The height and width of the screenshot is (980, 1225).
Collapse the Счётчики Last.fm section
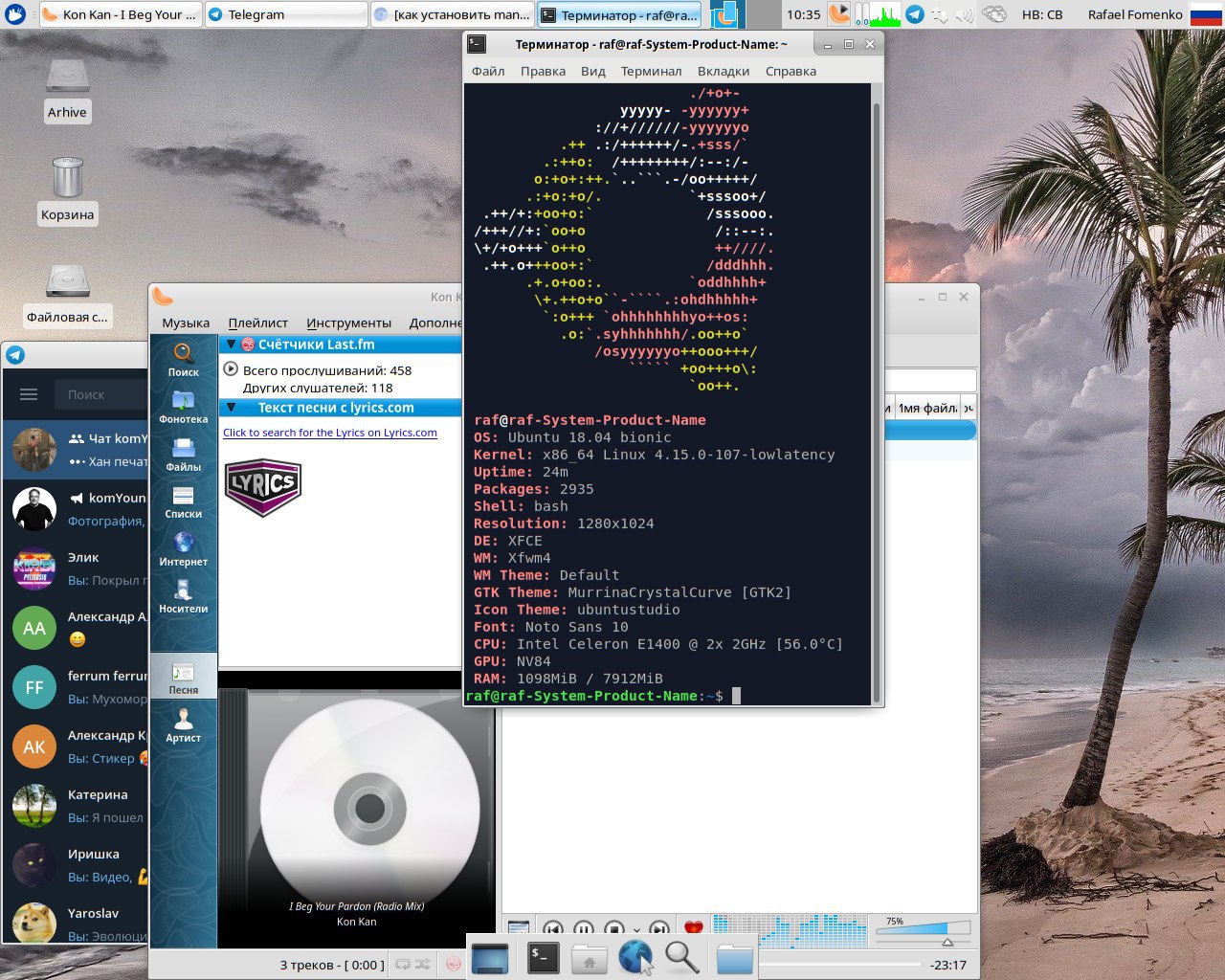coord(231,345)
